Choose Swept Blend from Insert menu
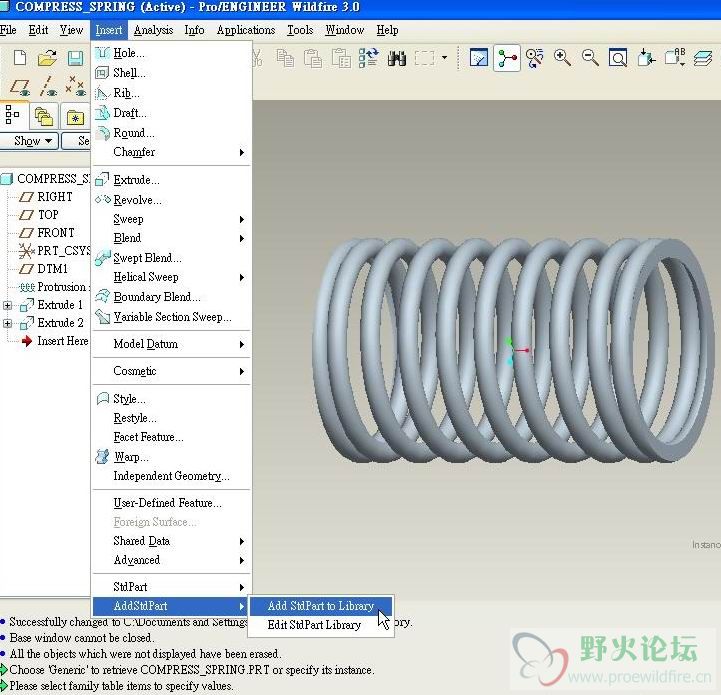721x695 pixels. (172, 258)
